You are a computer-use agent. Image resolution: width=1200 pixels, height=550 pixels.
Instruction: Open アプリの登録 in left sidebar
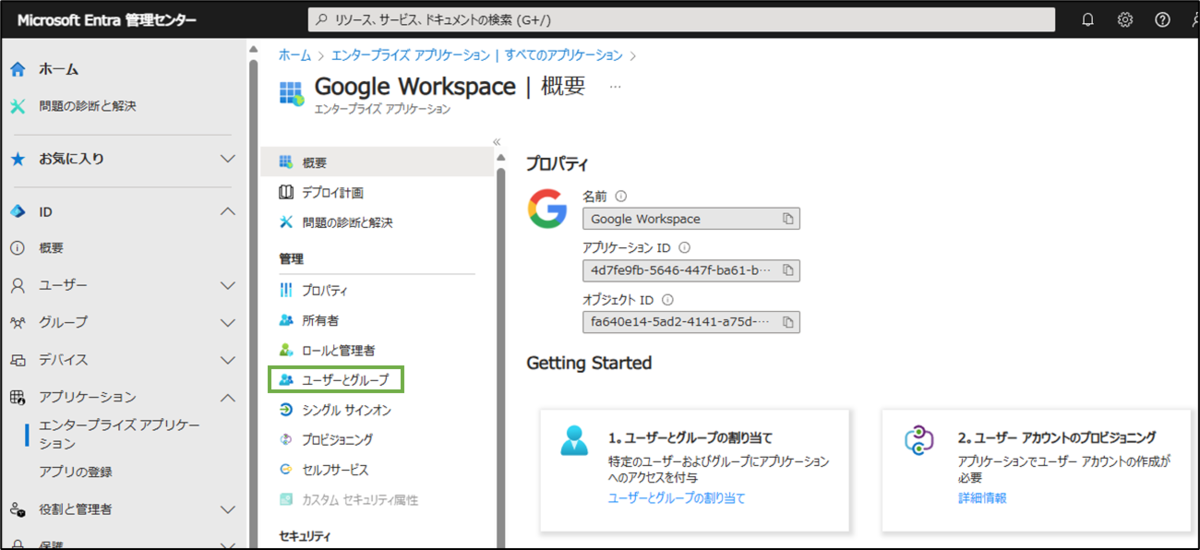coord(76,472)
